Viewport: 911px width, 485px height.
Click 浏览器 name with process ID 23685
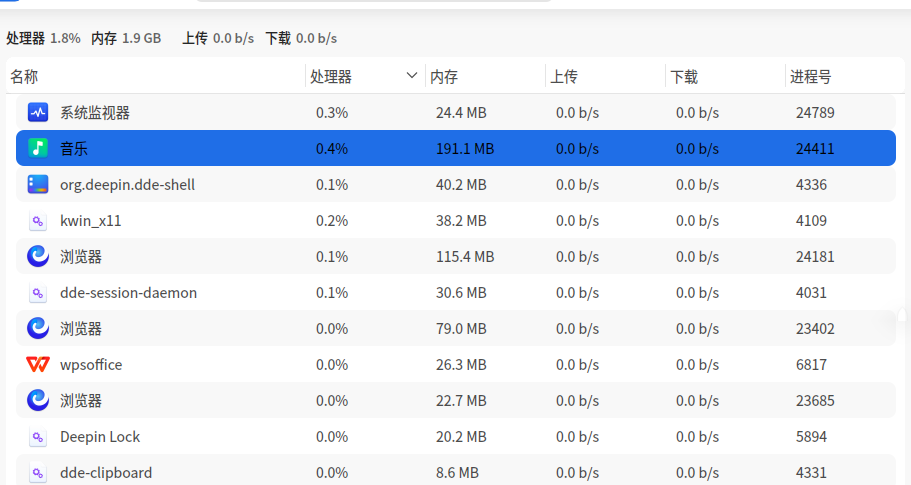tap(81, 401)
